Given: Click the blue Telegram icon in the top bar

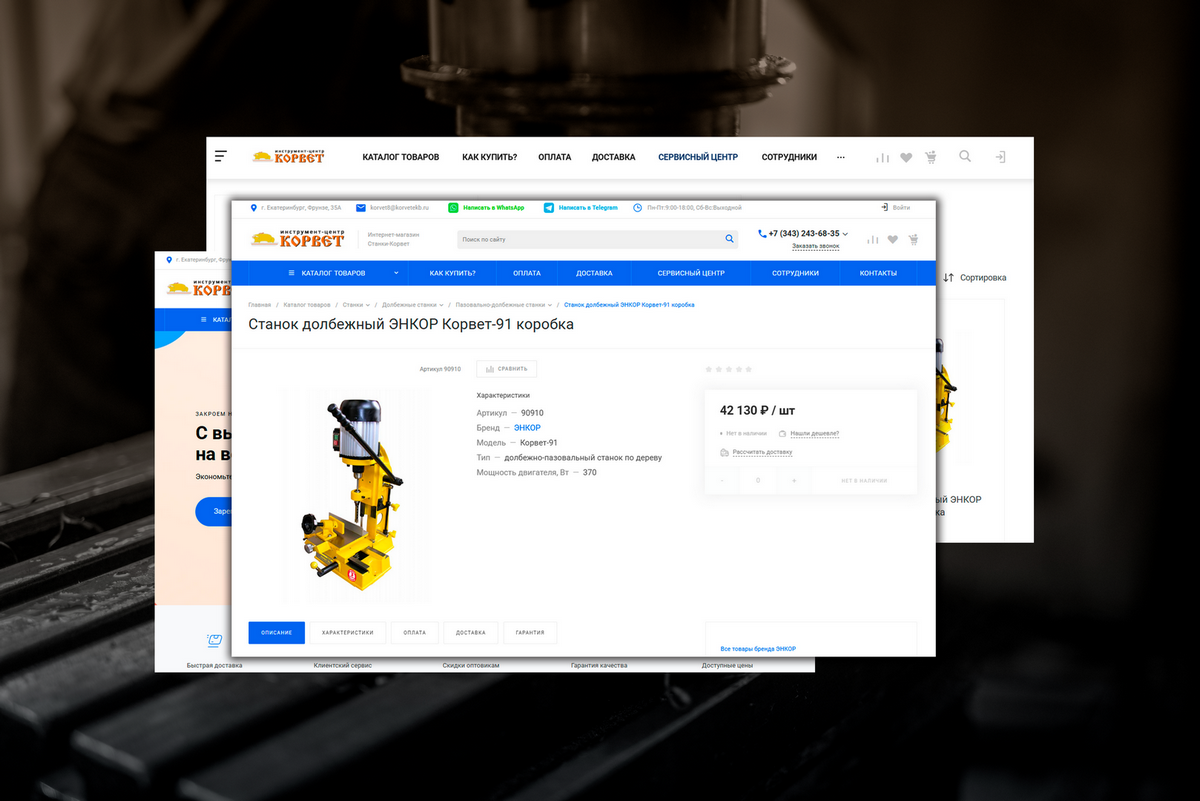Looking at the screenshot, I should pyautogui.click(x=548, y=207).
